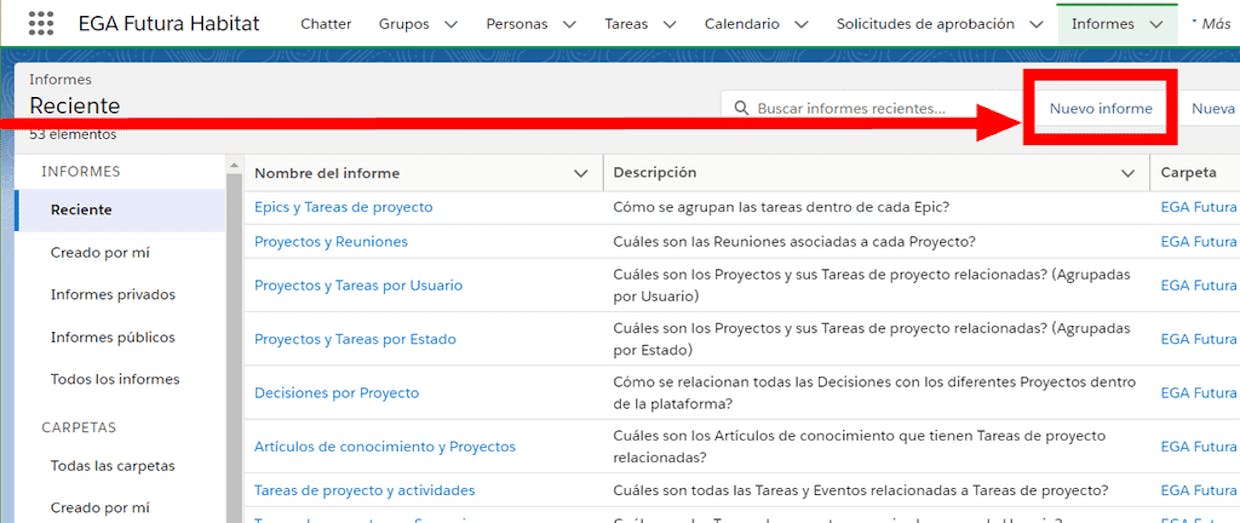Open the Chatter tab
Screen dimensions: 1240x523
(326, 24)
